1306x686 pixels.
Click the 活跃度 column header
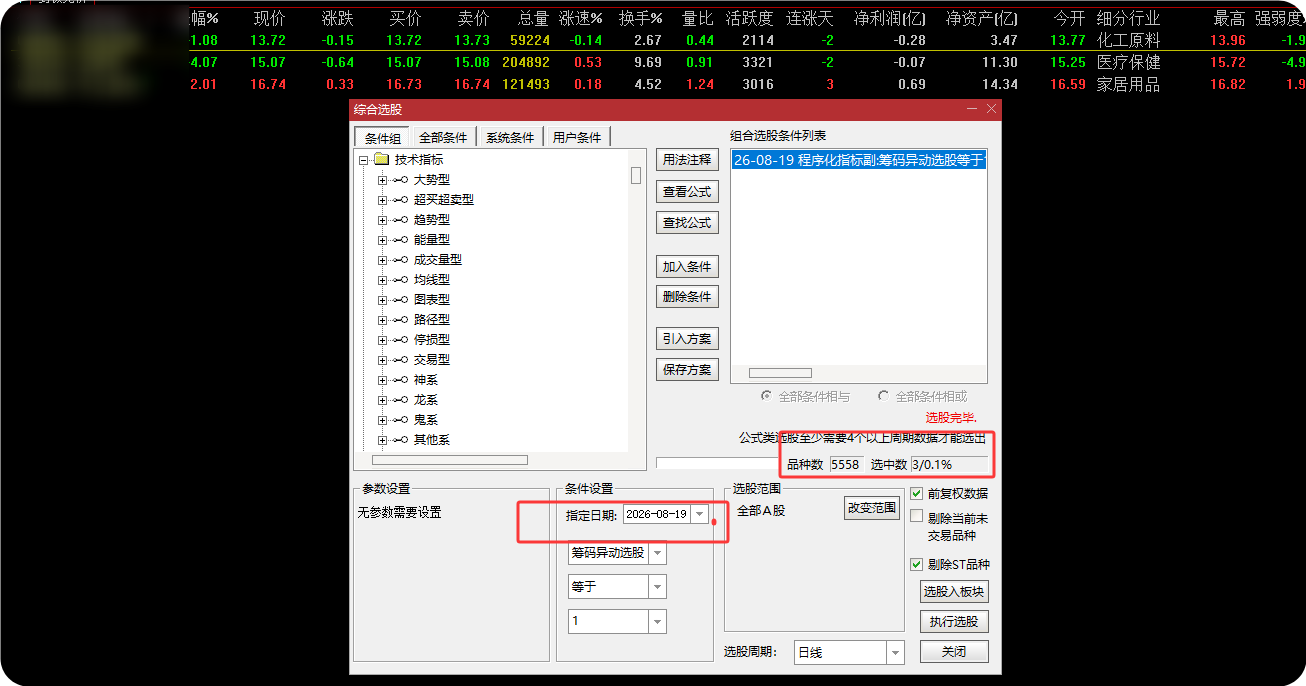(x=749, y=18)
